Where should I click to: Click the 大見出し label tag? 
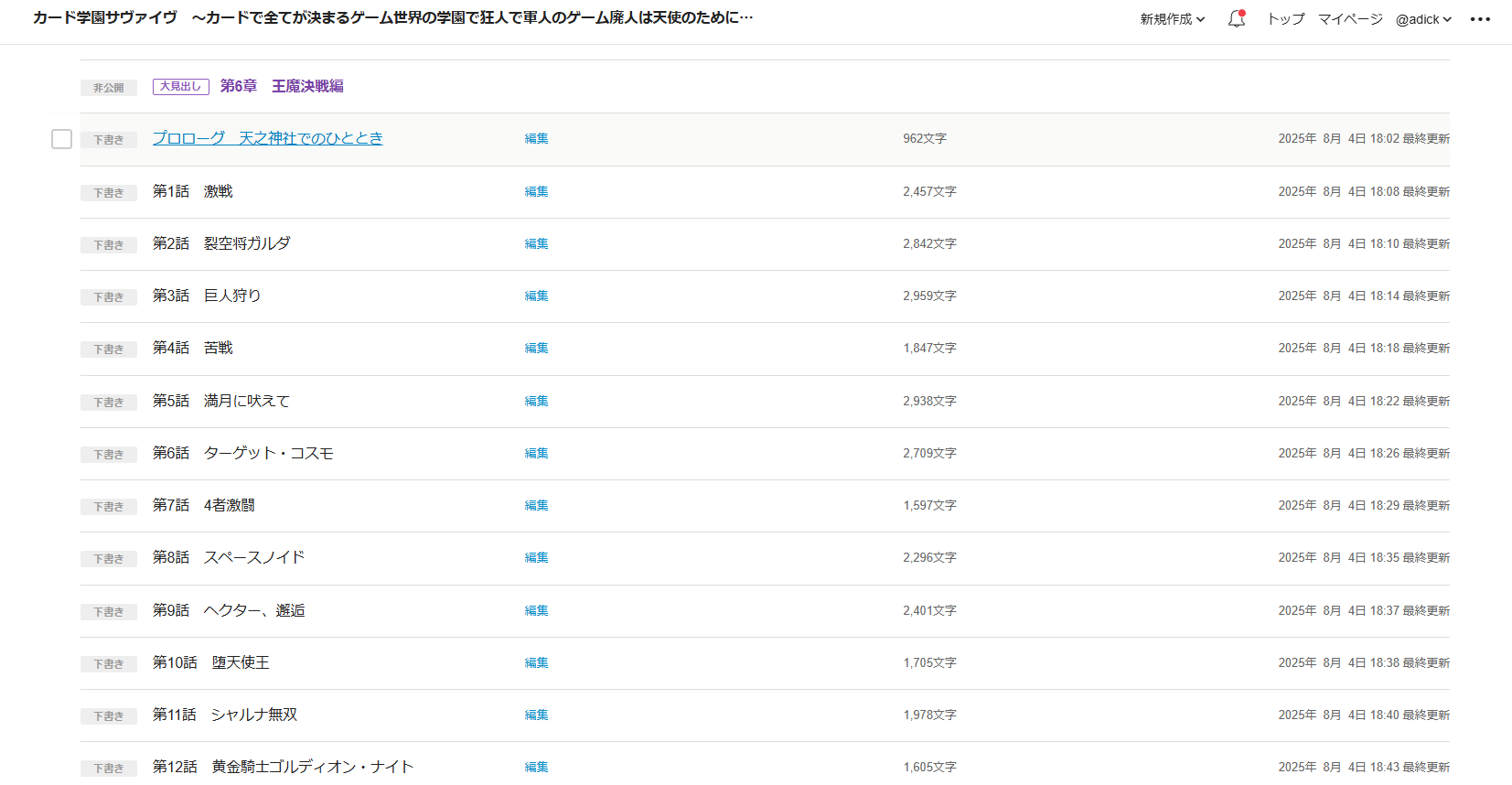pyautogui.click(x=180, y=86)
